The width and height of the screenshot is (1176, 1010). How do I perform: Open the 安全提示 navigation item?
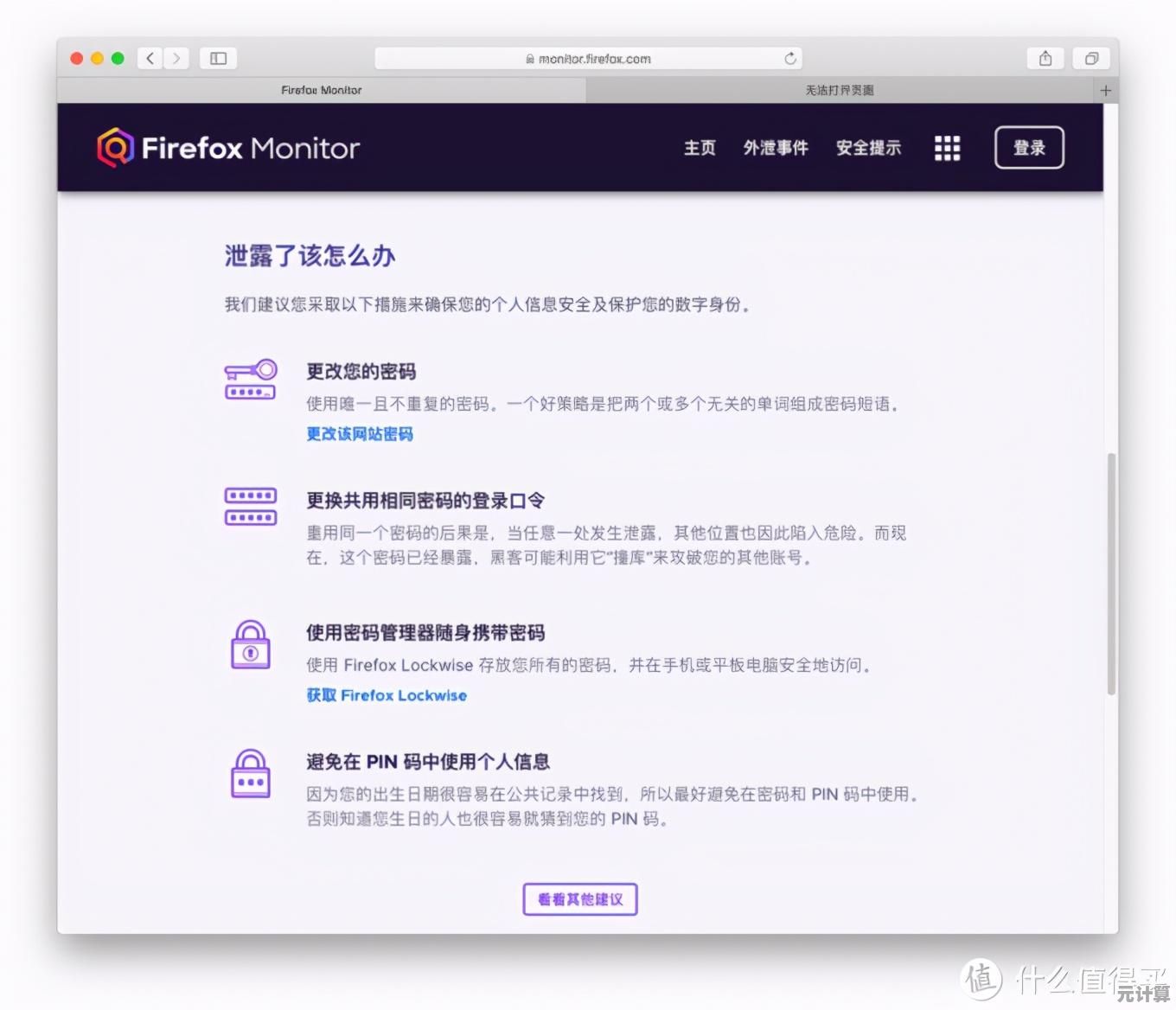[x=868, y=148]
